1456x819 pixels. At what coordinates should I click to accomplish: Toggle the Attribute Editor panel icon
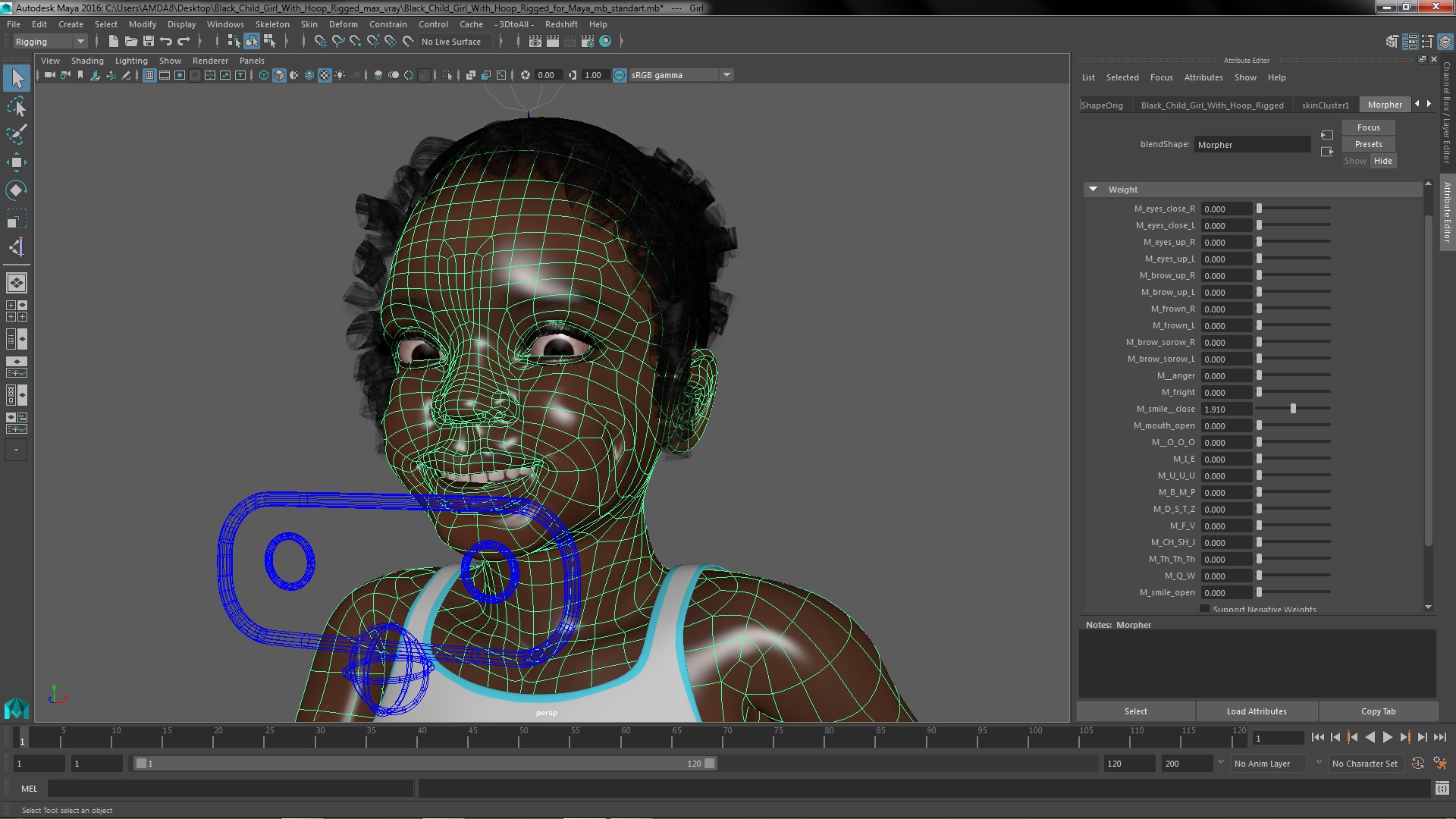click(x=1410, y=42)
